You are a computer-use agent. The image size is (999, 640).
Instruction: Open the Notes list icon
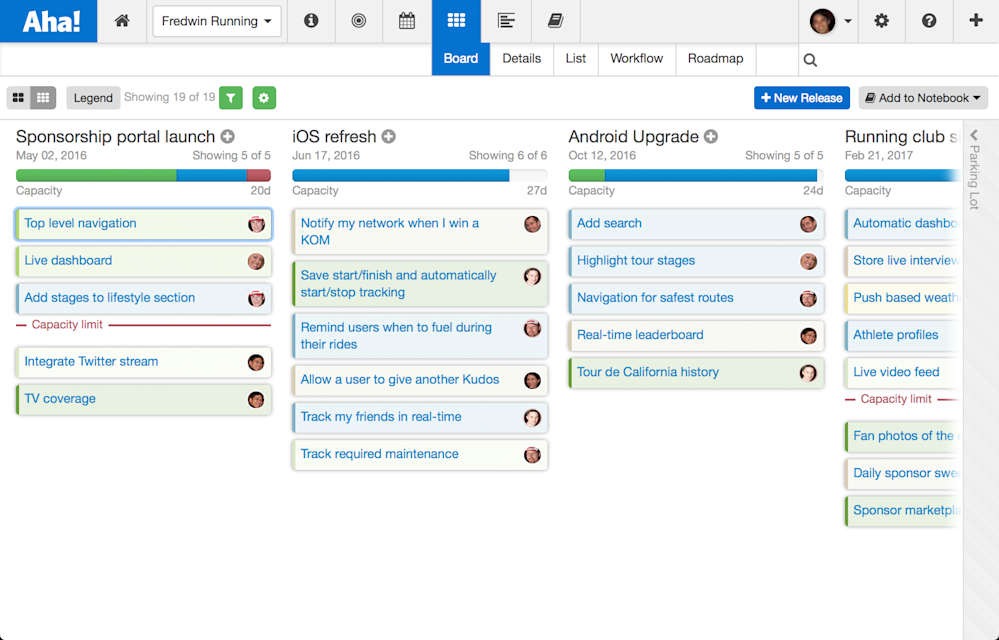pos(506,21)
